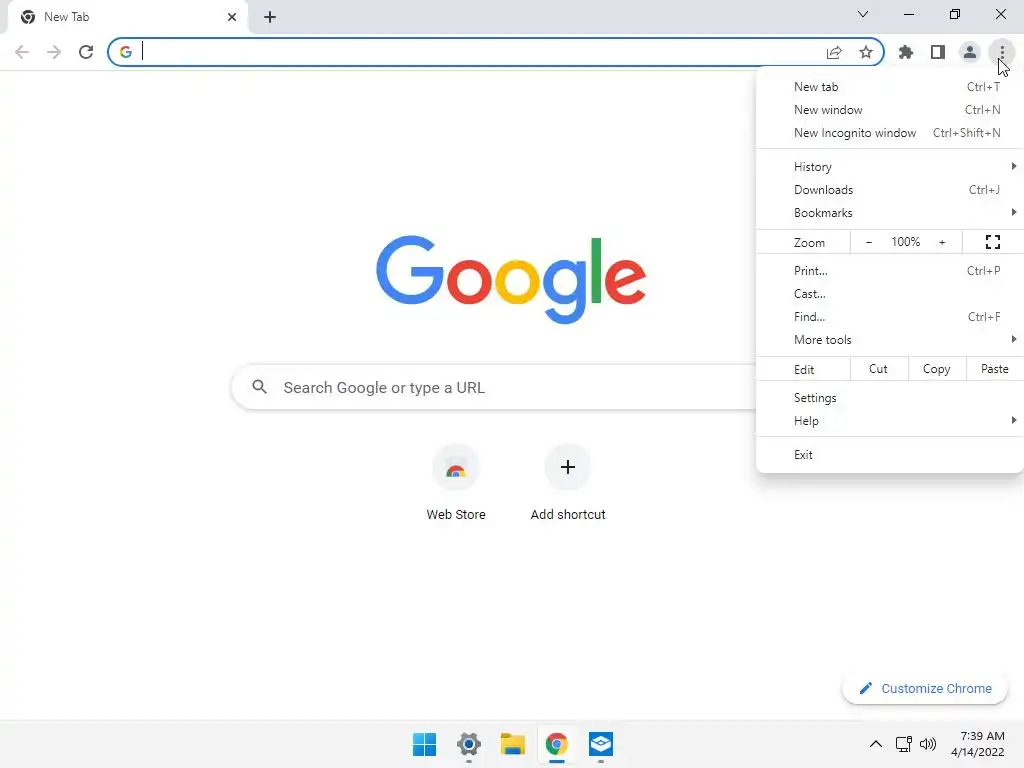Select New window menu item

[889, 110]
